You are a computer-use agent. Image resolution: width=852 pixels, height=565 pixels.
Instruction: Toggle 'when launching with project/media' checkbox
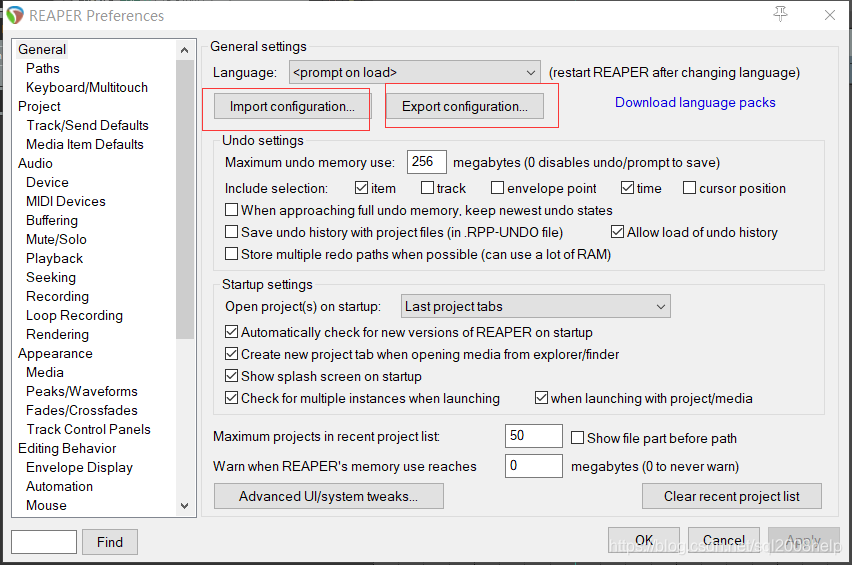(x=541, y=398)
